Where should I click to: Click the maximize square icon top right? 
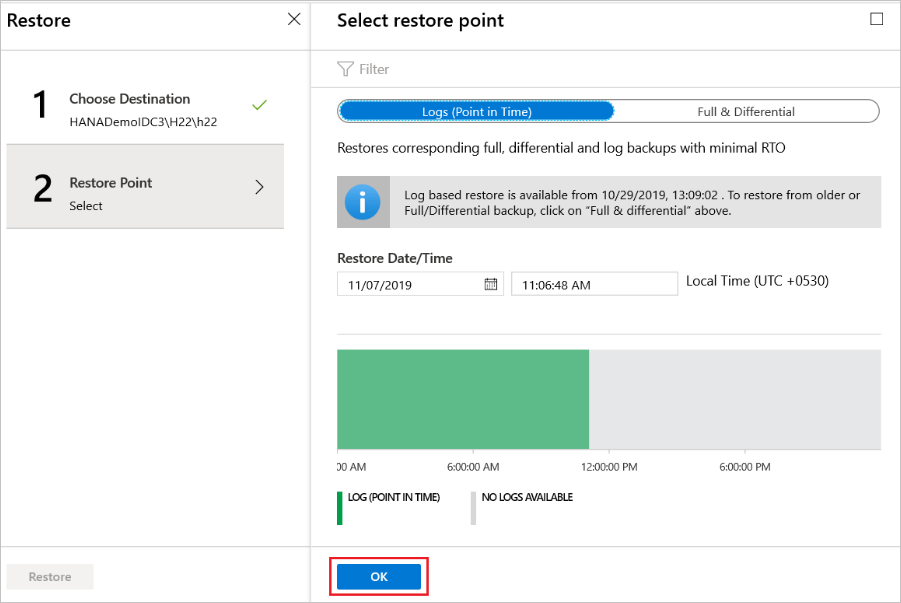[877, 19]
